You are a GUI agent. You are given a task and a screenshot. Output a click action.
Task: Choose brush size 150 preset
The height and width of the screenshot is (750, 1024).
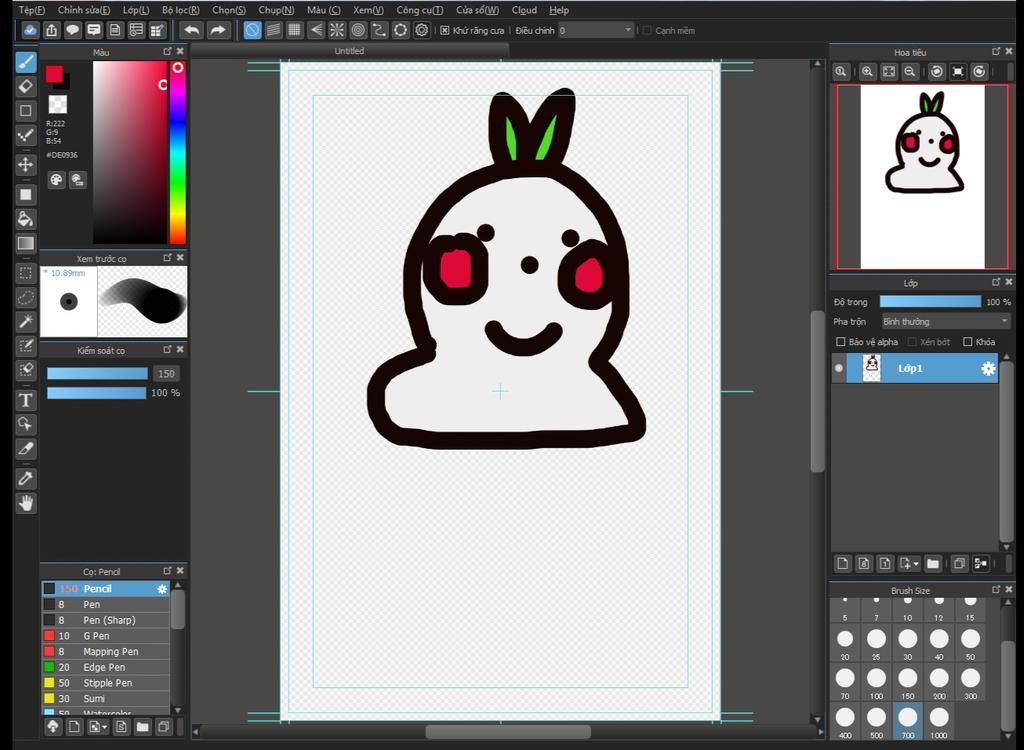click(x=908, y=684)
